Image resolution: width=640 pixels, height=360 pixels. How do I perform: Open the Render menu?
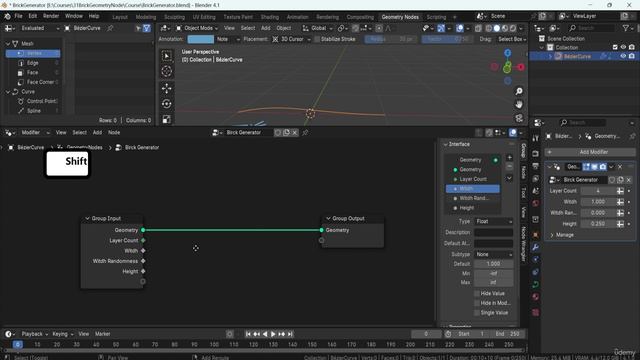[51, 16]
